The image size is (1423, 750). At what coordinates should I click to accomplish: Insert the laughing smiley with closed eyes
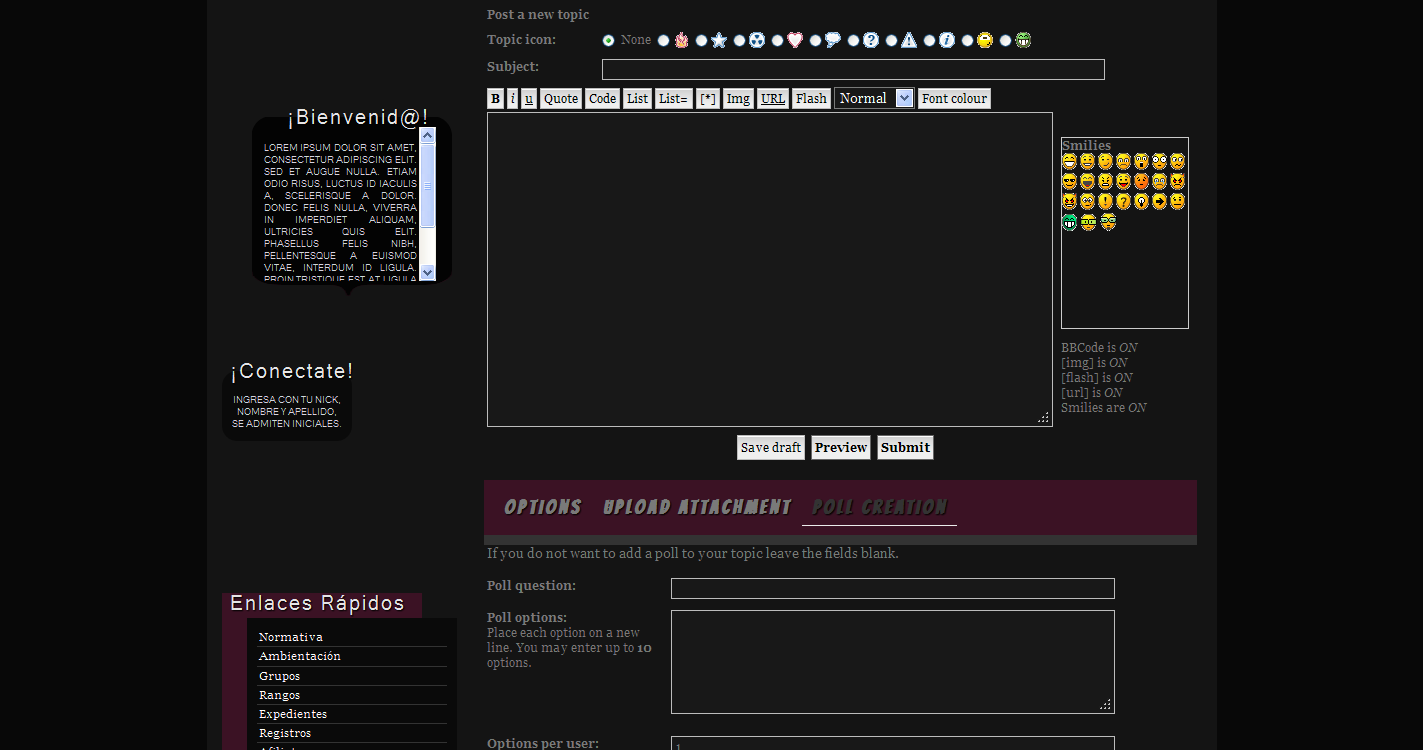click(x=1087, y=181)
